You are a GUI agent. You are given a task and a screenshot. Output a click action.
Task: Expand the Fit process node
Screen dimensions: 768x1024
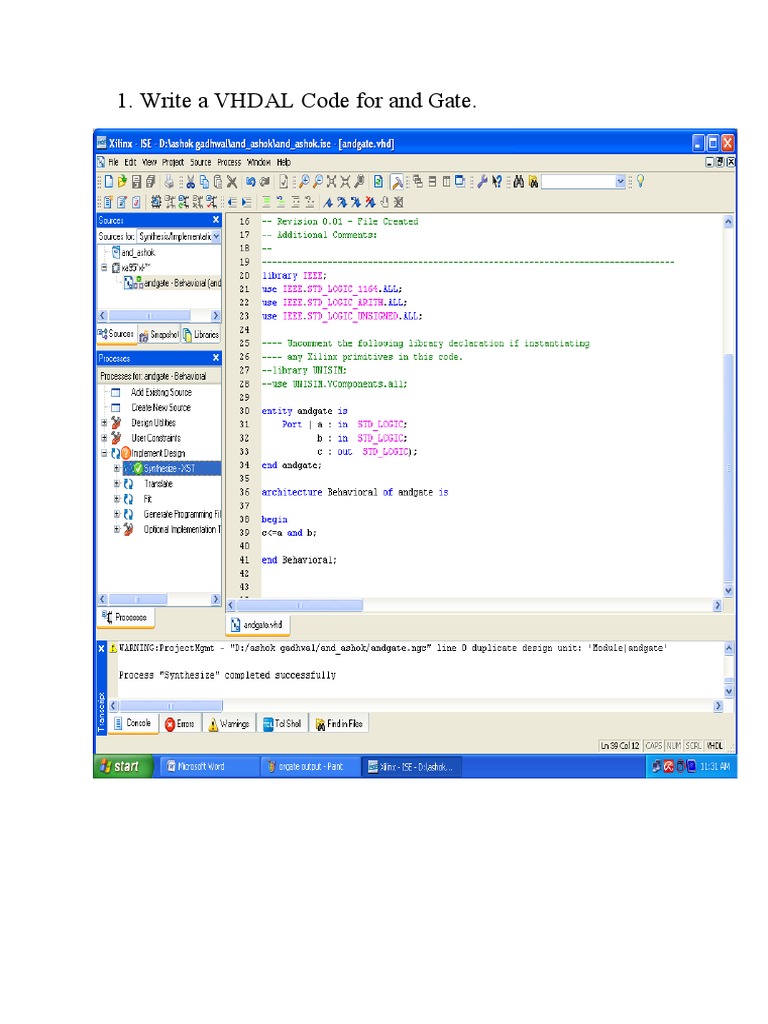pyautogui.click(x=117, y=499)
